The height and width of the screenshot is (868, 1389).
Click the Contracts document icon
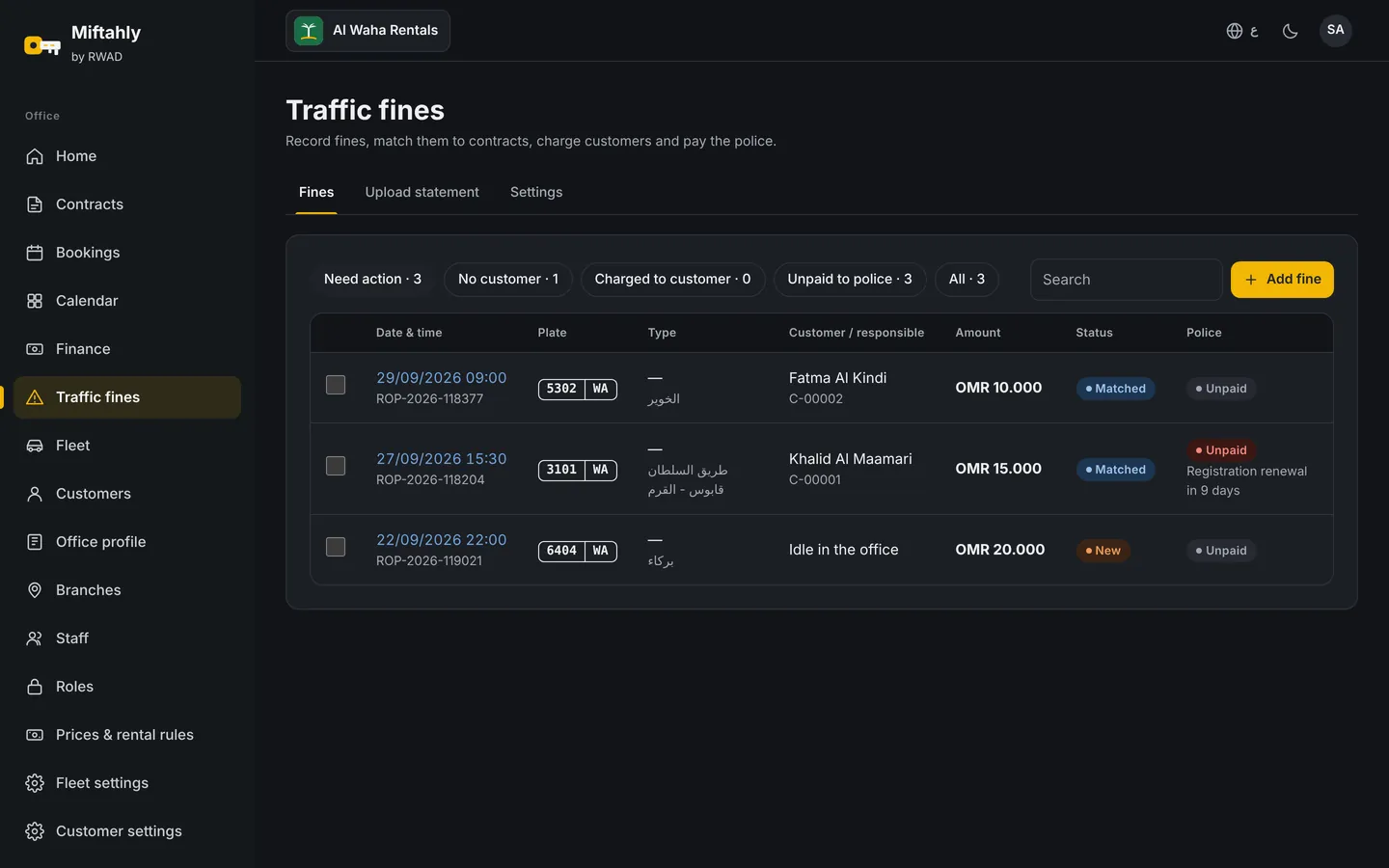[x=35, y=204]
